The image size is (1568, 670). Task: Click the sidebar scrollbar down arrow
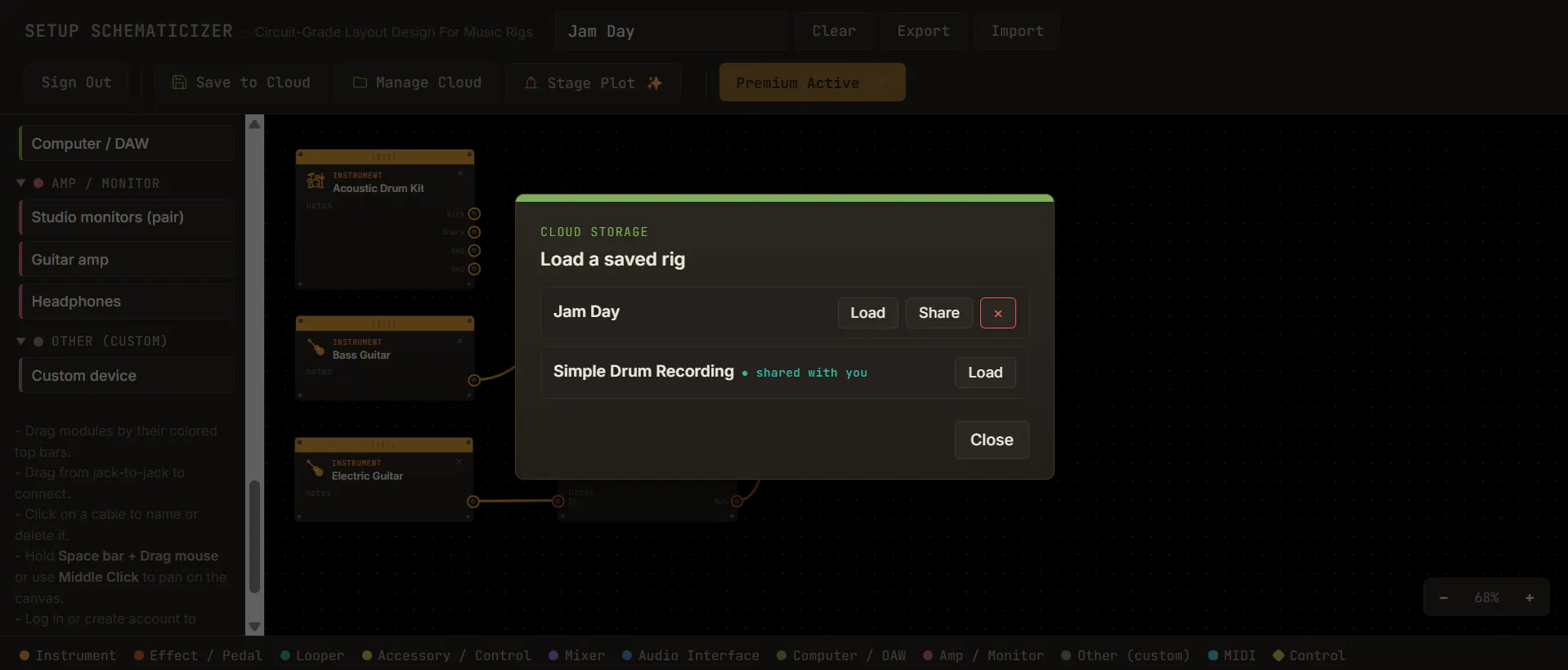pos(254,627)
